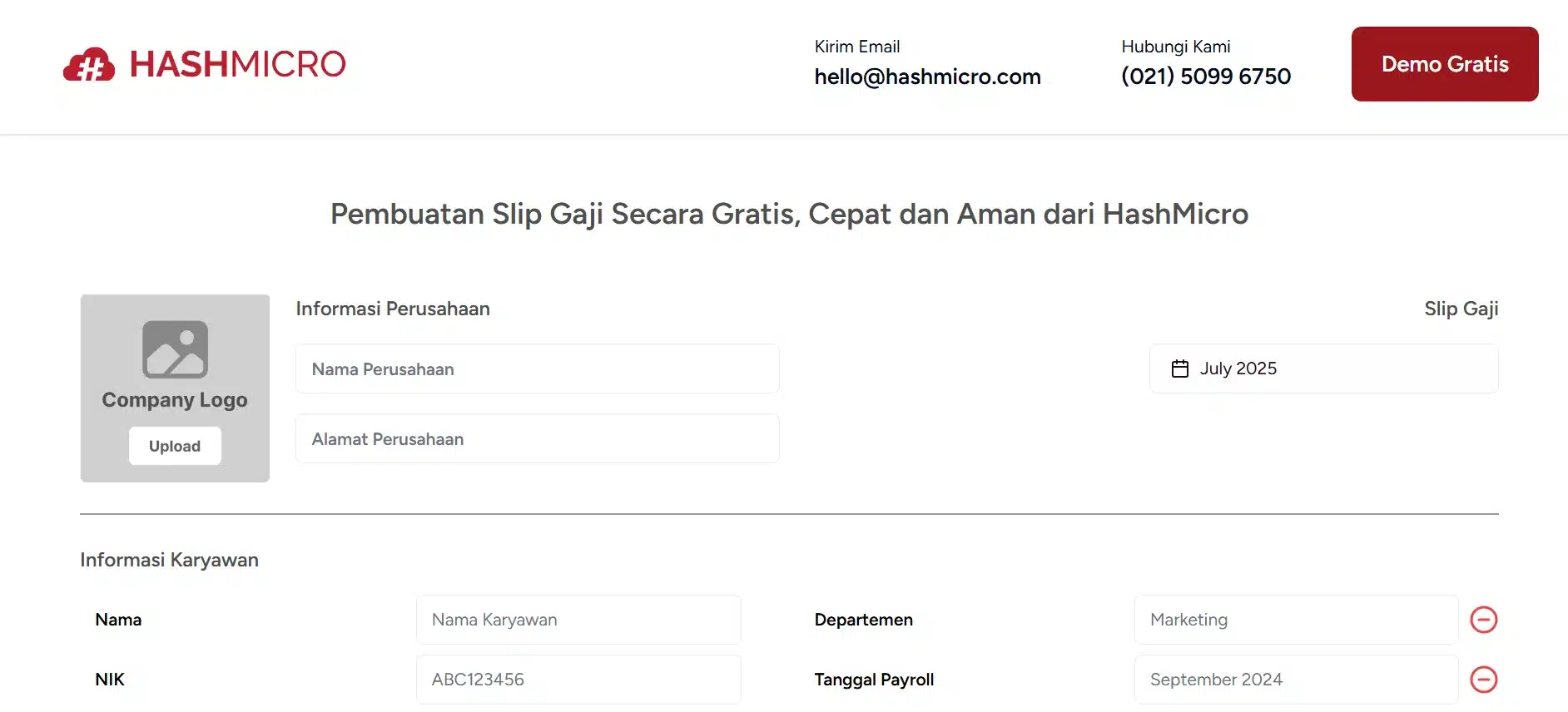Click the calendar icon beside July 2025

(1179, 368)
